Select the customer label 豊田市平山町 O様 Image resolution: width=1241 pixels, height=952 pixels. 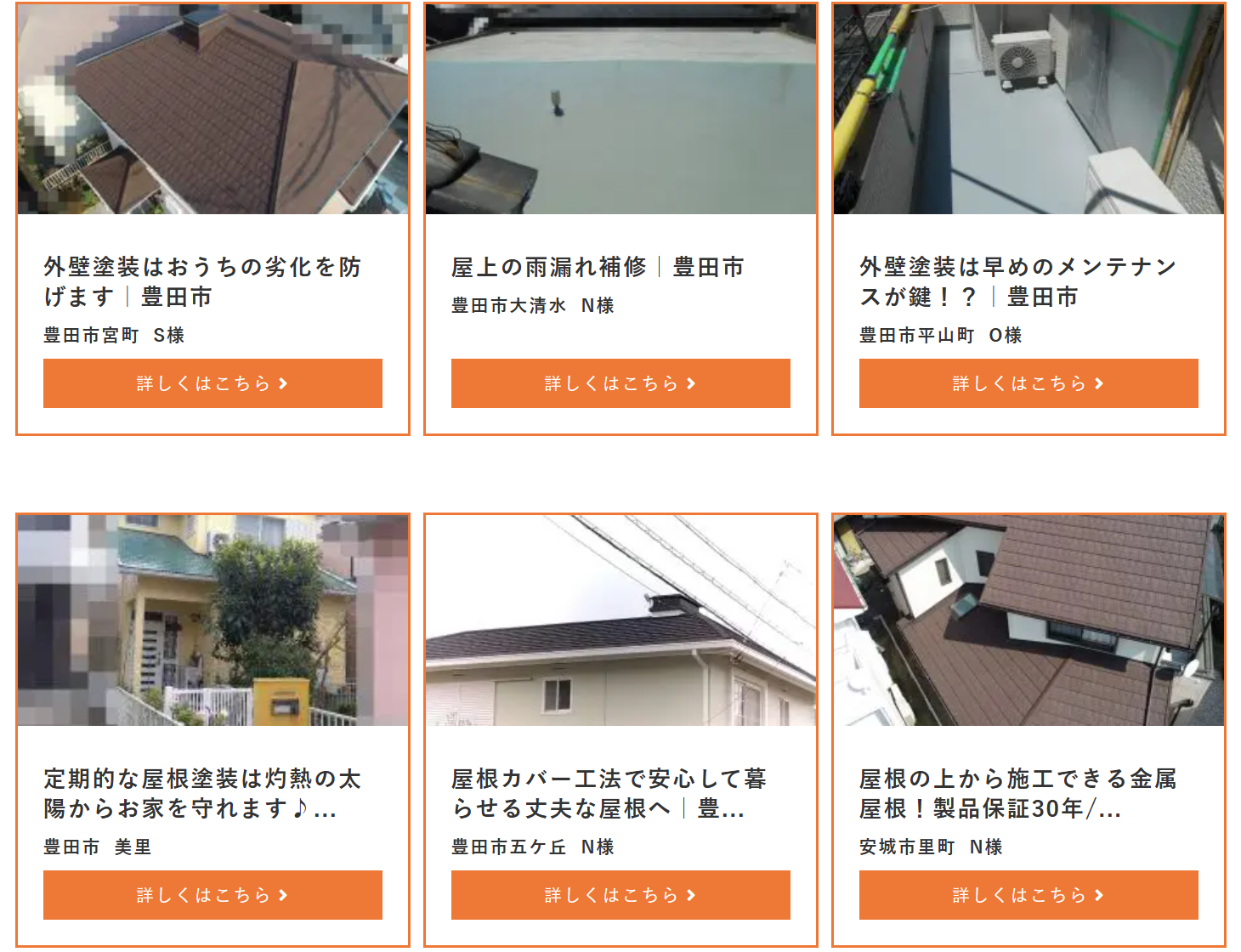pos(941,336)
